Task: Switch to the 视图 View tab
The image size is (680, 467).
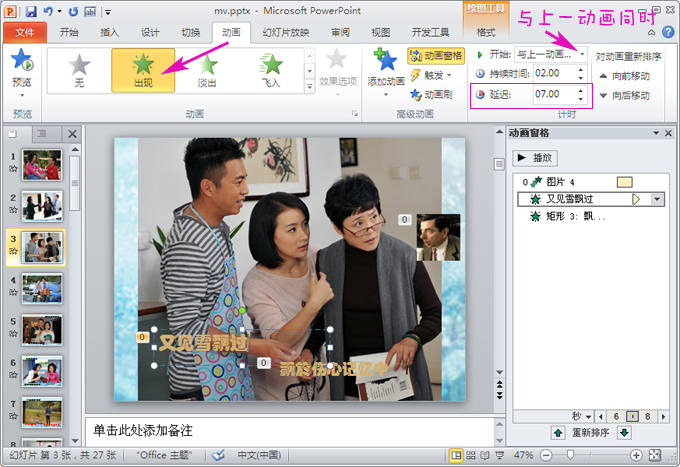Action: point(381,33)
